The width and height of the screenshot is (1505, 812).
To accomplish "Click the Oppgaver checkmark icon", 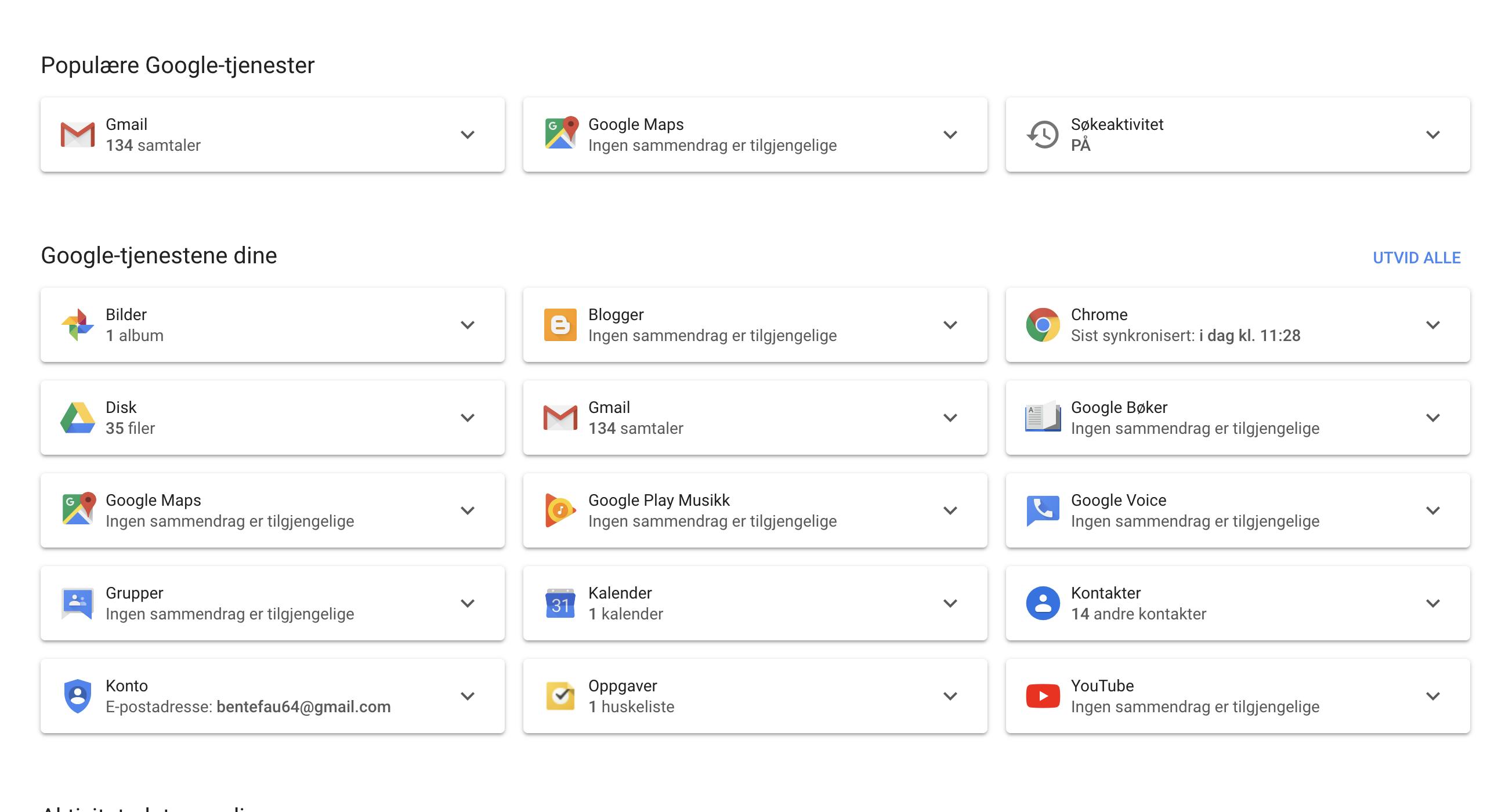I will point(560,696).
